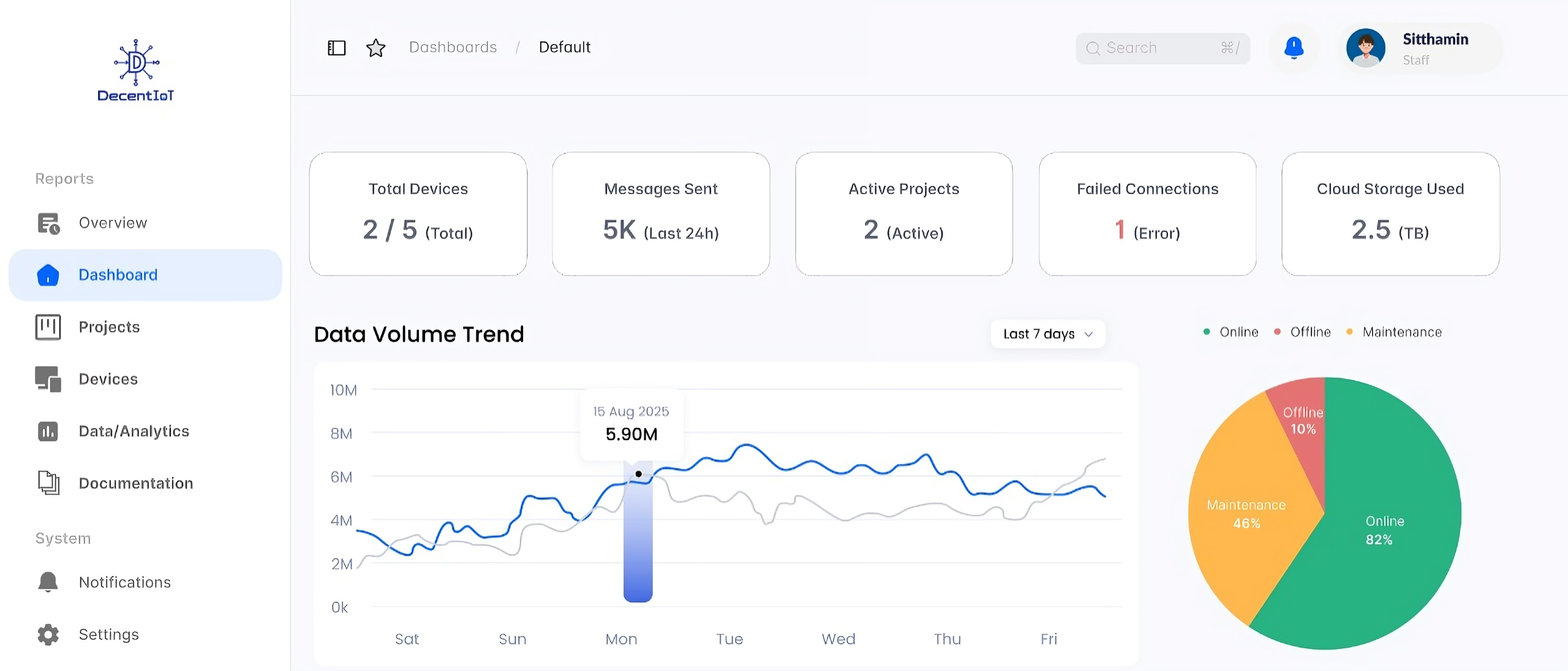Open Data/Analytics panel
1568x671 pixels.
134,431
